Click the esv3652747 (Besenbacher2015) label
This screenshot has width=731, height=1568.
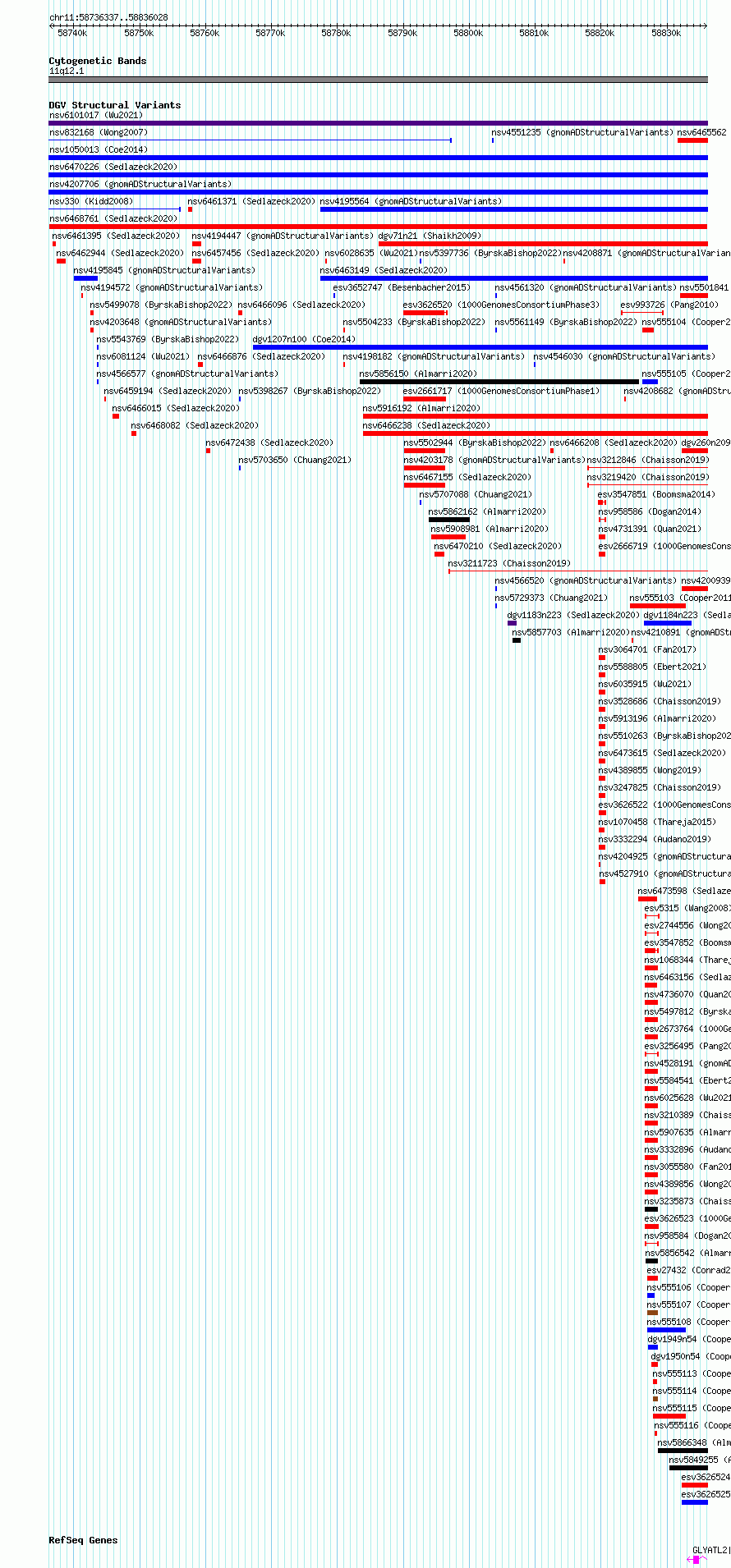tap(402, 287)
